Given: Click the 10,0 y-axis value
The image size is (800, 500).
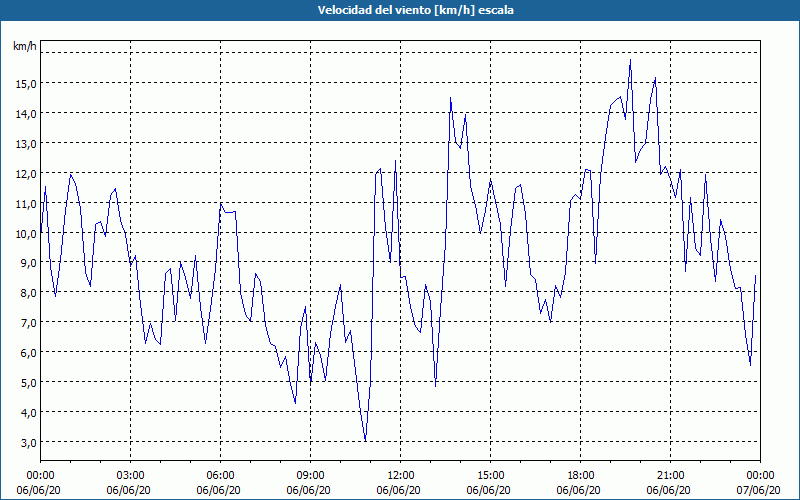Looking at the screenshot, I should (26, 233).
